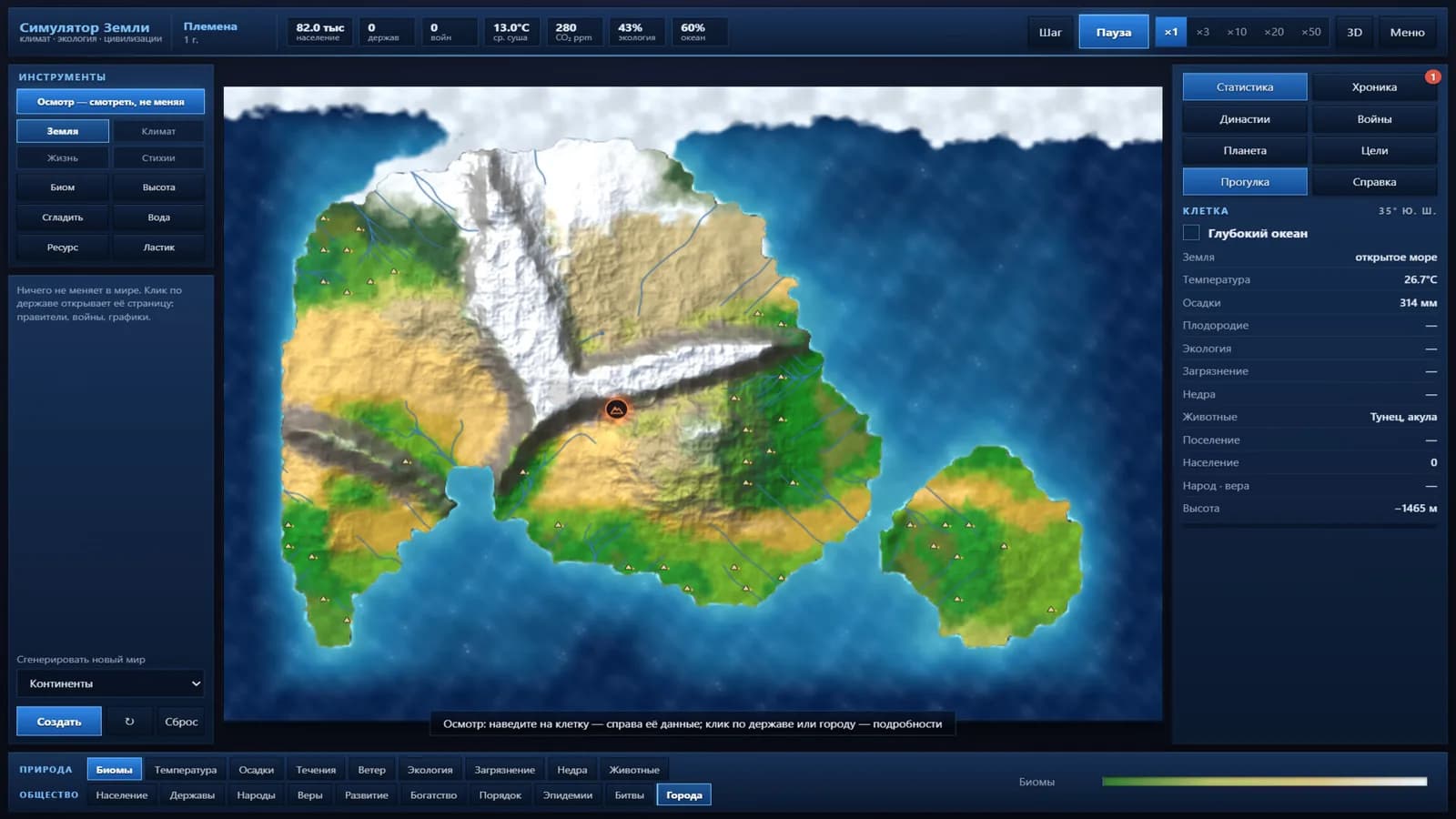Screen dimensions: 1456x819
Task: Open the Справка help panel
Action: (1374, 182)
